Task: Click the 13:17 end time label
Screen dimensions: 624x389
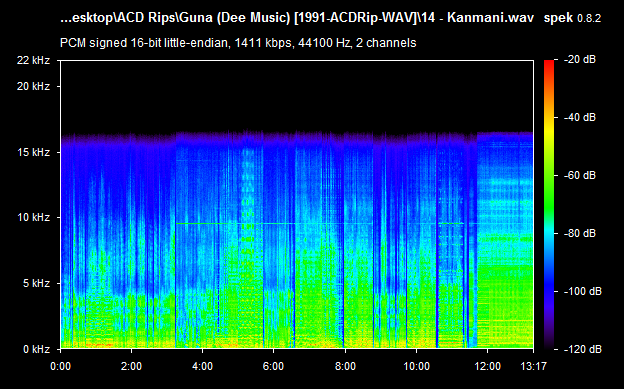Action: pos(533,366)
